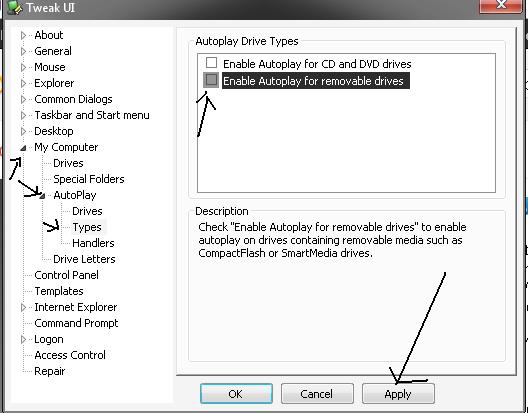
Task: Expand the Explorer tree node
Action: pos(23,83)
